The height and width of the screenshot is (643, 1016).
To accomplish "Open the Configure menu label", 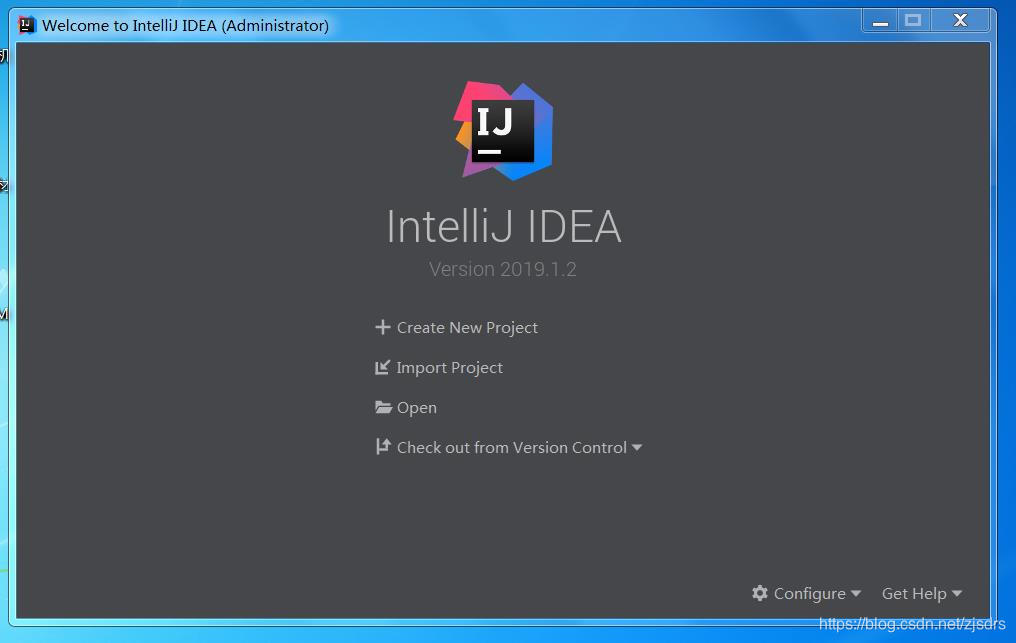I will [809, 594].
